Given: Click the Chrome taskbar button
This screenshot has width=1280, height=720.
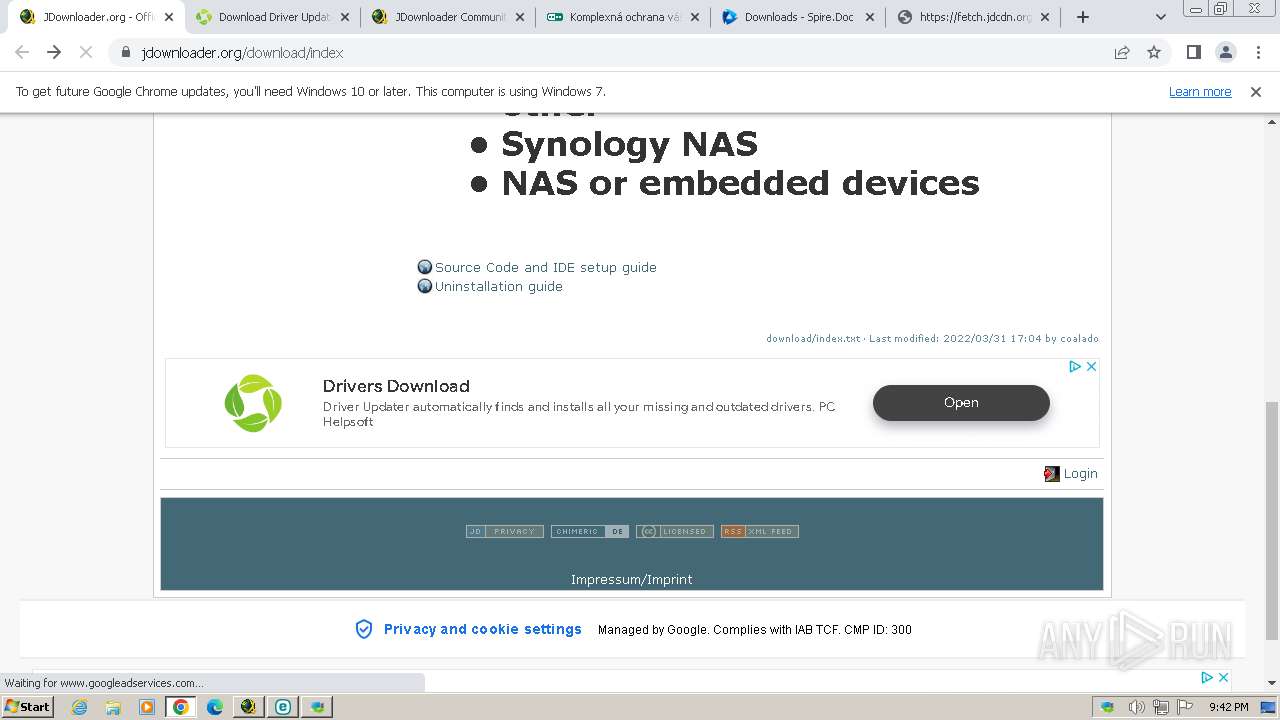Looking at the screenshot, I should (x=181, y=707).
